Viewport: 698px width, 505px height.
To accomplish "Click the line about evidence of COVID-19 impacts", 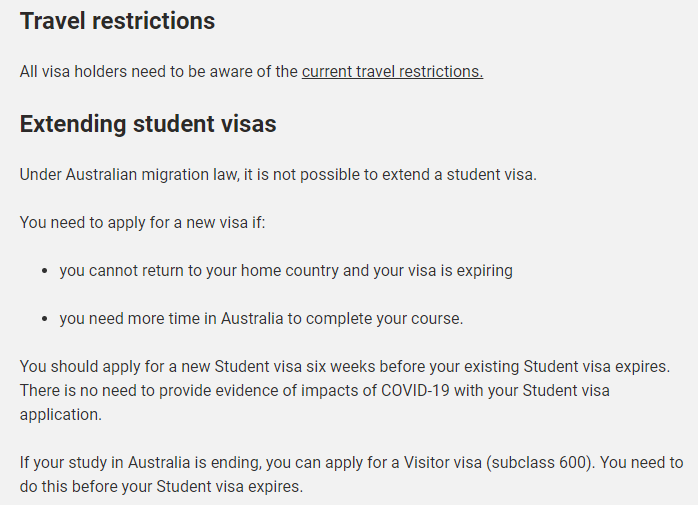I will coord(315,391).
